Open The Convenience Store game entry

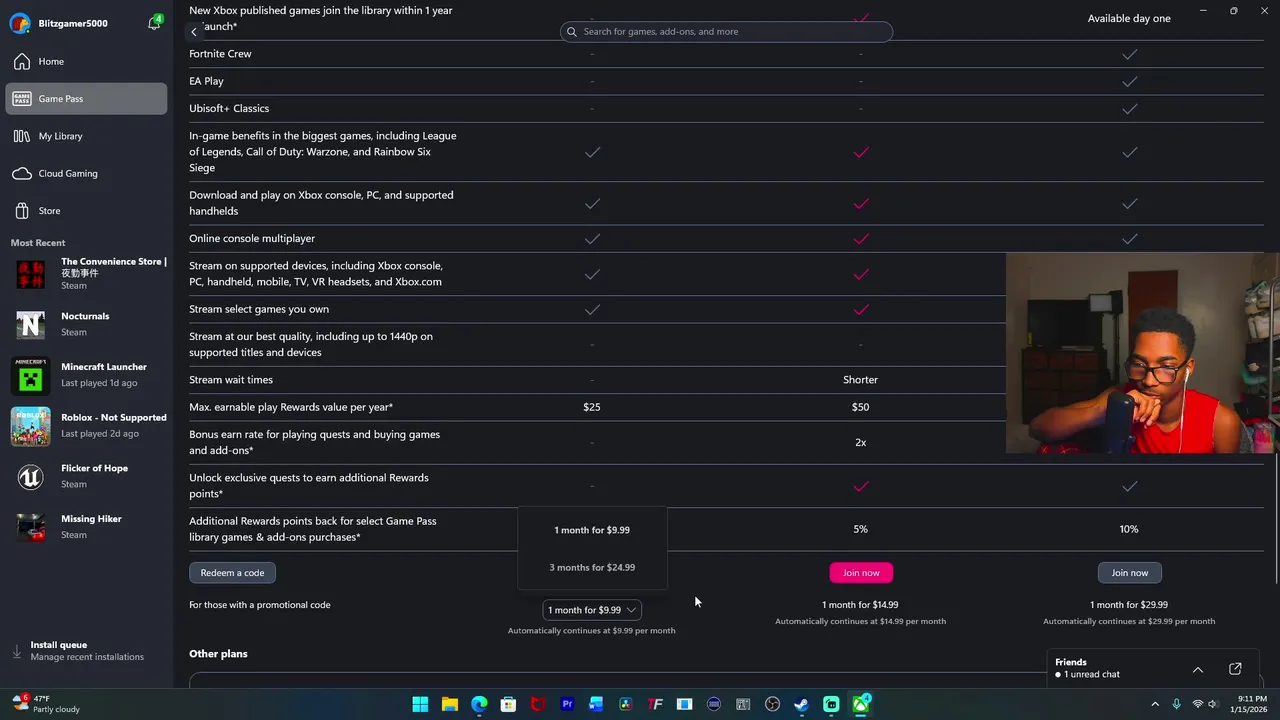point(88,274)
